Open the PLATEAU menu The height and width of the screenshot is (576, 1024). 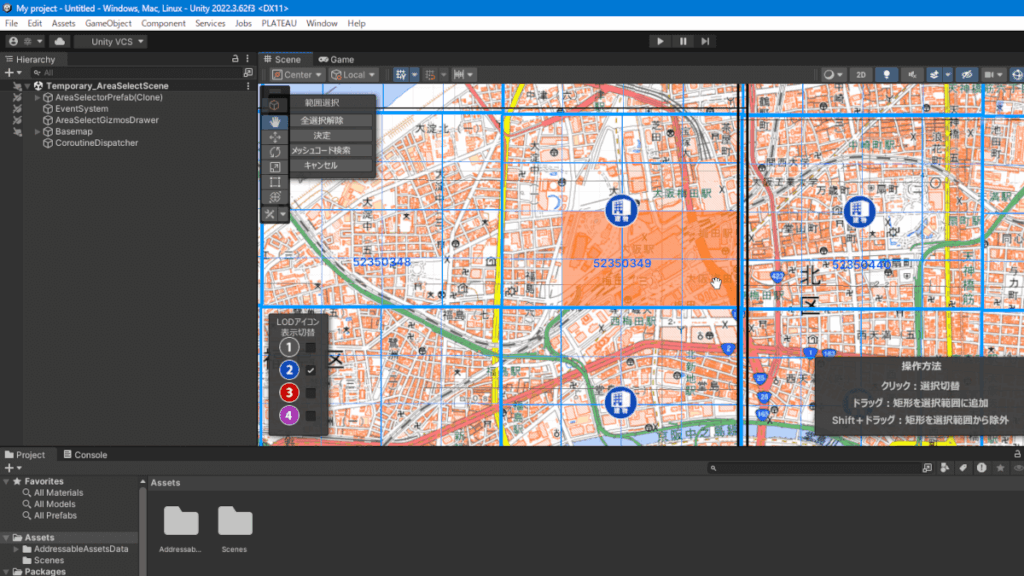[x=278, y=23]
